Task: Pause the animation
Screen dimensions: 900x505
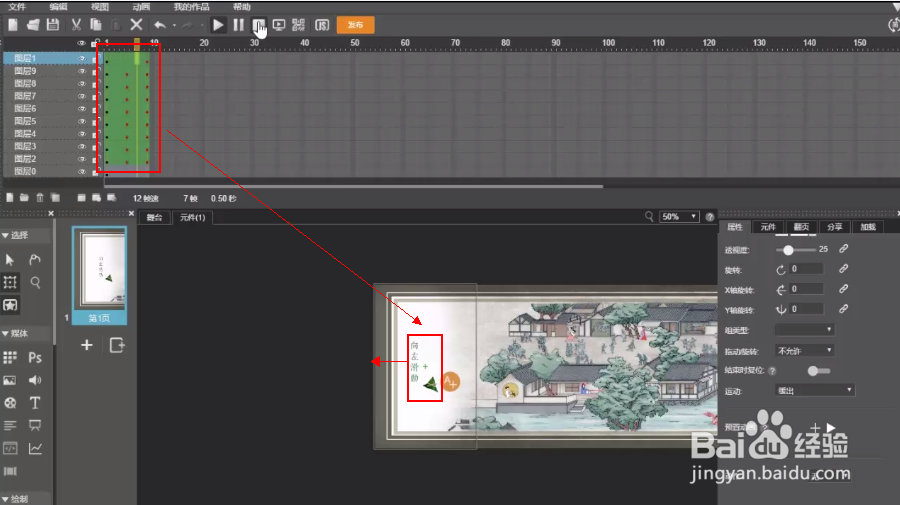Action: [x=238, y=25]
